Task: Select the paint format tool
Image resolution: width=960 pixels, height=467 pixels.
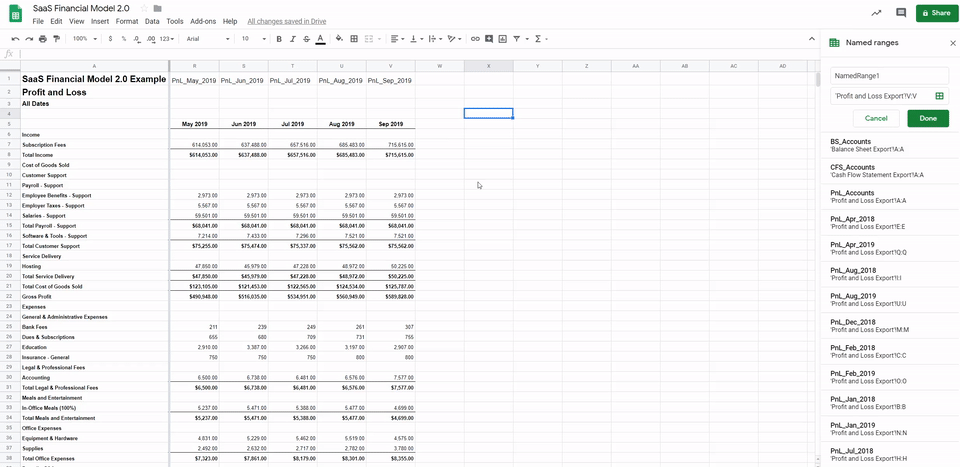Action: 57,39
